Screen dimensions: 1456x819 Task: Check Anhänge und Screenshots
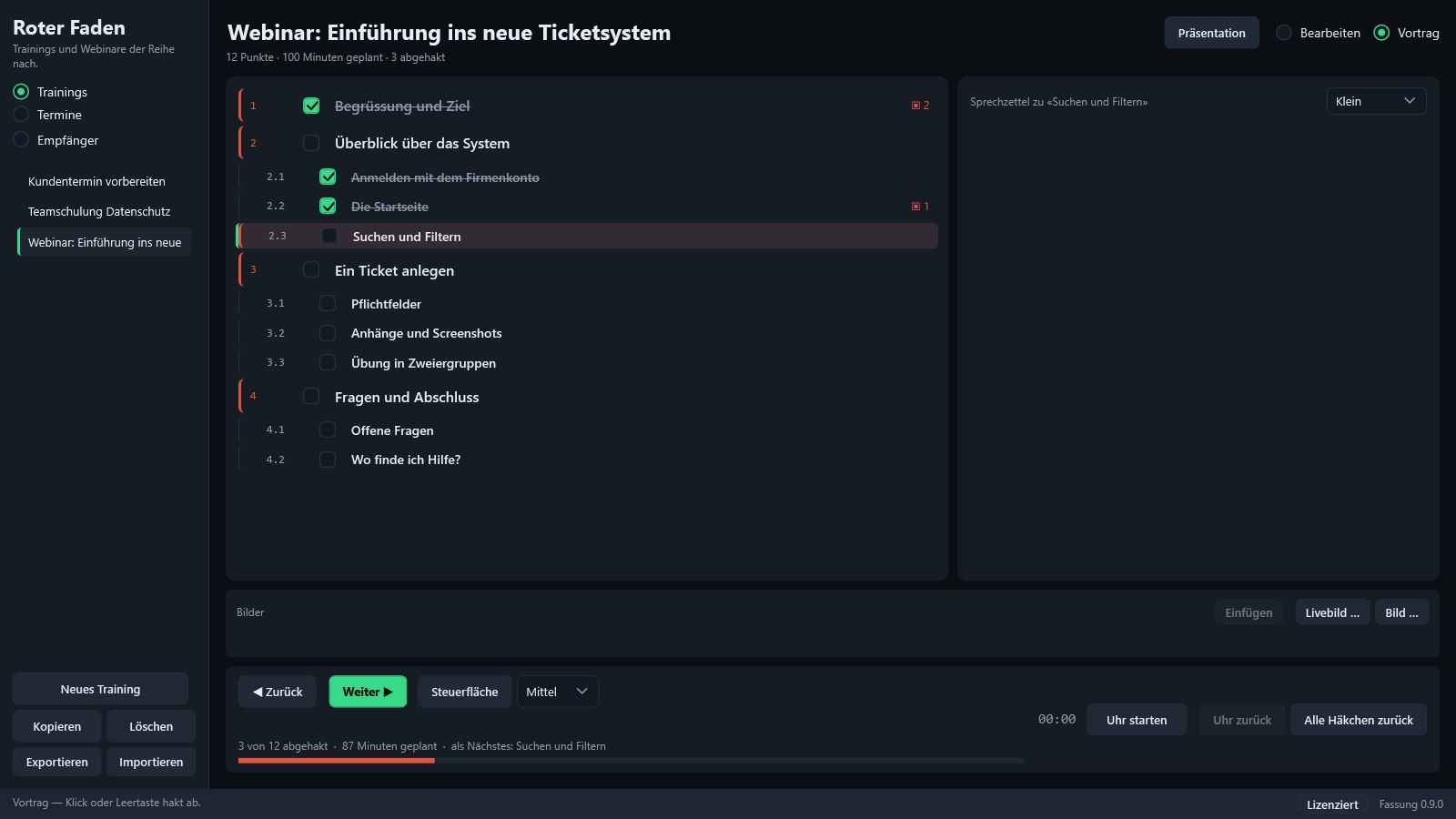coord(328,333)
